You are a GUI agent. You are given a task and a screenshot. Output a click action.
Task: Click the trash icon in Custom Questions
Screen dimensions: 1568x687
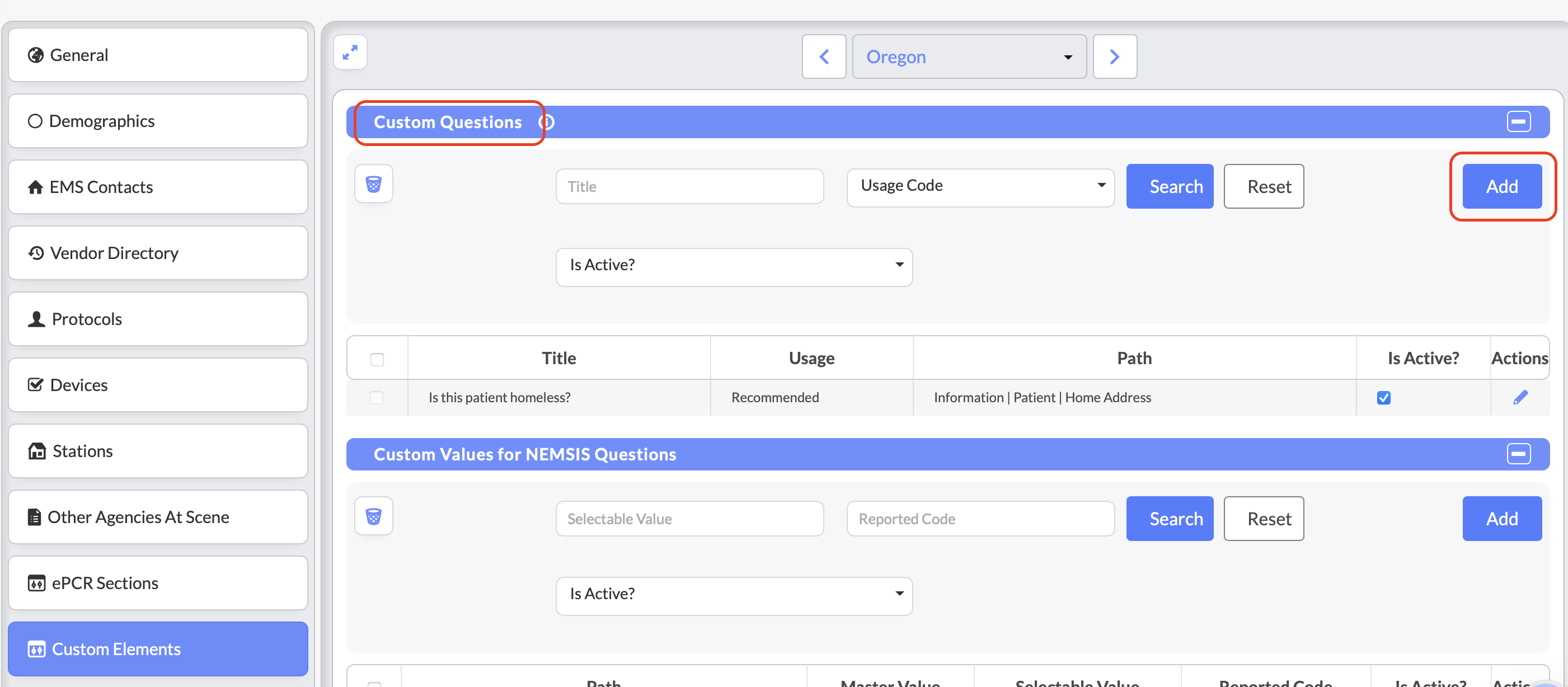tap(373, 183)
